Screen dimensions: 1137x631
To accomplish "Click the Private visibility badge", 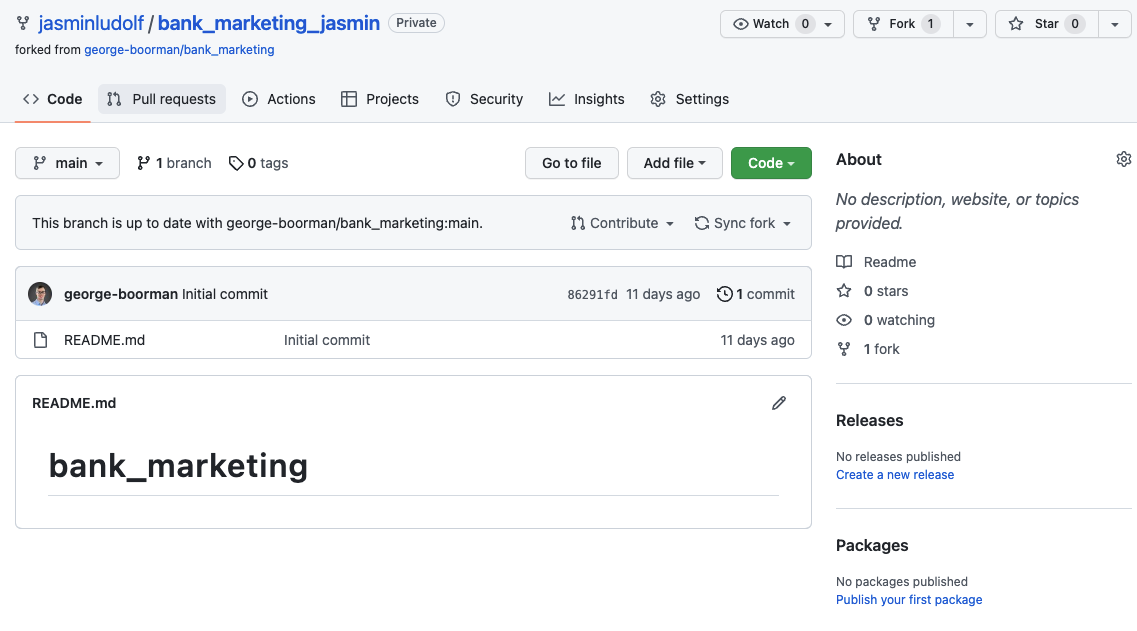I will (416, 23).
